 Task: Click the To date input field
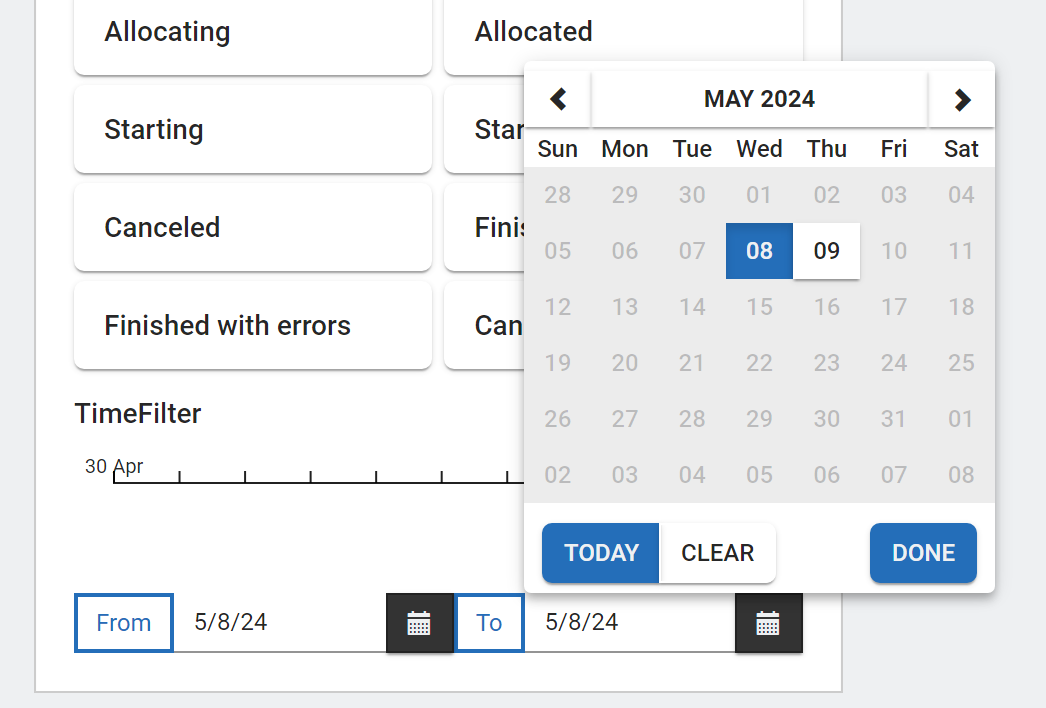click(x=628, y=623)
